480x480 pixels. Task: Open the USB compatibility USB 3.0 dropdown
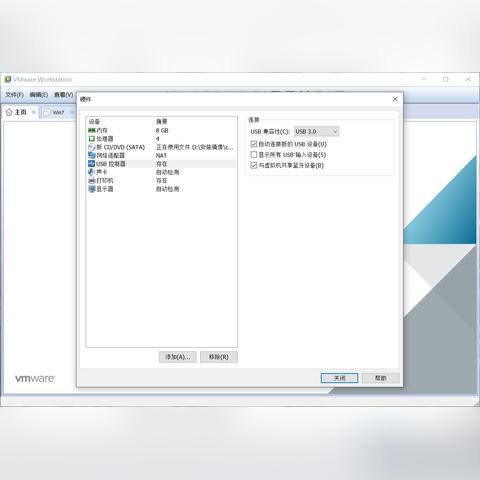tap(316, 132)
